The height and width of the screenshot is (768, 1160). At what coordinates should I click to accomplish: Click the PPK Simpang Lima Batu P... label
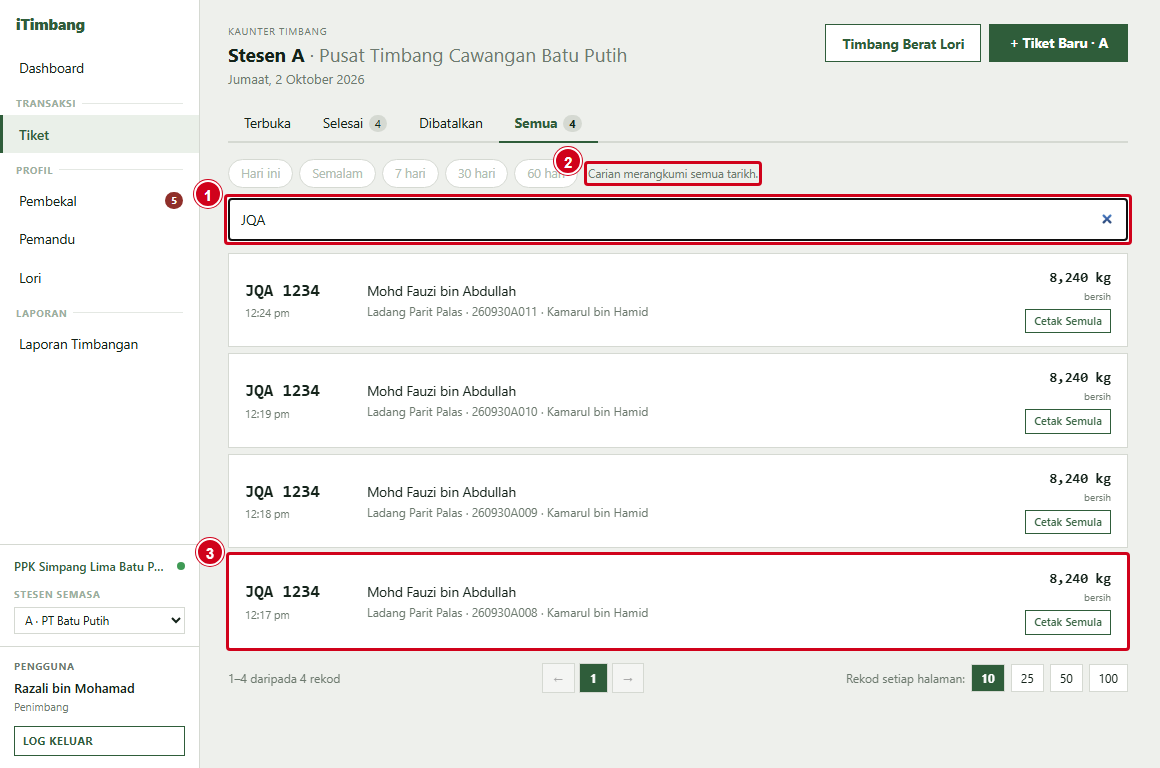pyautogui.click(x=89, y=567)
